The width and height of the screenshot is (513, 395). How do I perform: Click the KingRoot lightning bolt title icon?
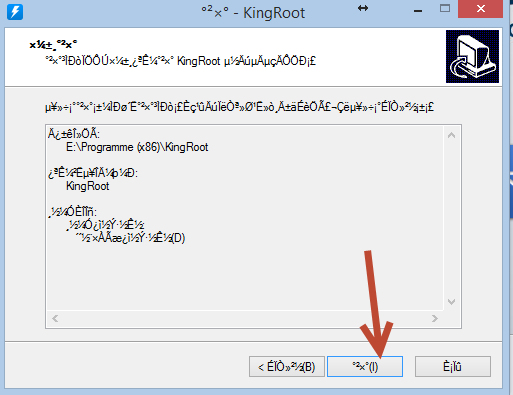15,12
